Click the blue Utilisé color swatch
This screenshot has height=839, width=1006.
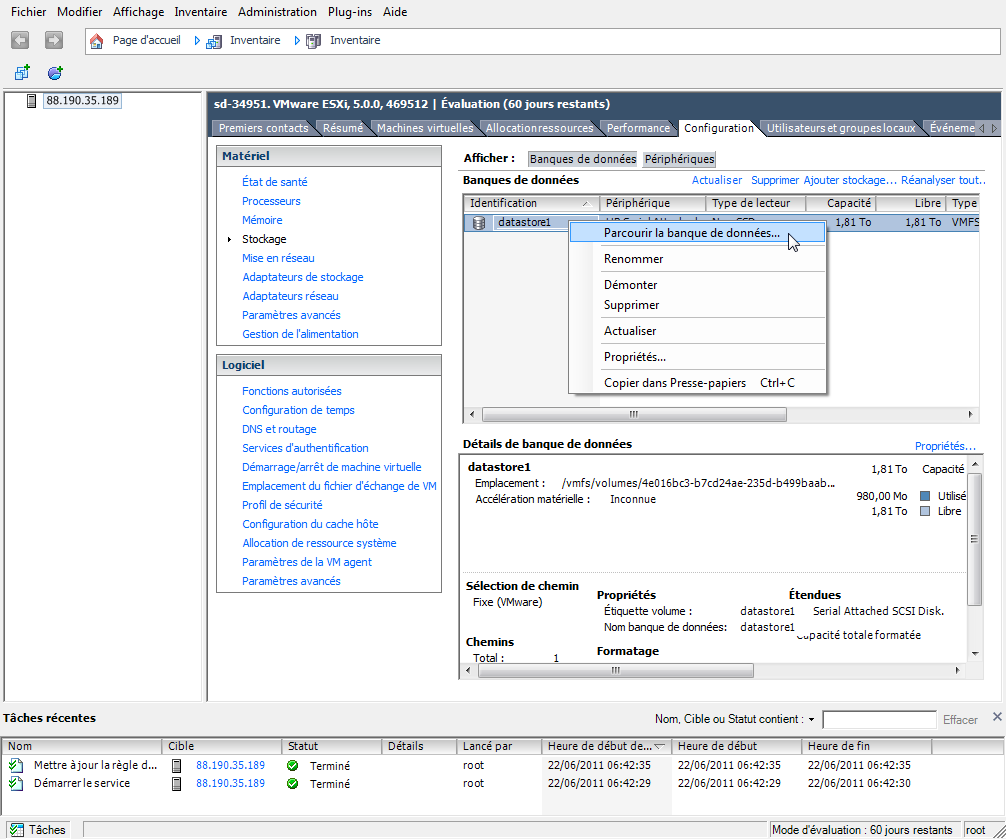tap(925, 496)
